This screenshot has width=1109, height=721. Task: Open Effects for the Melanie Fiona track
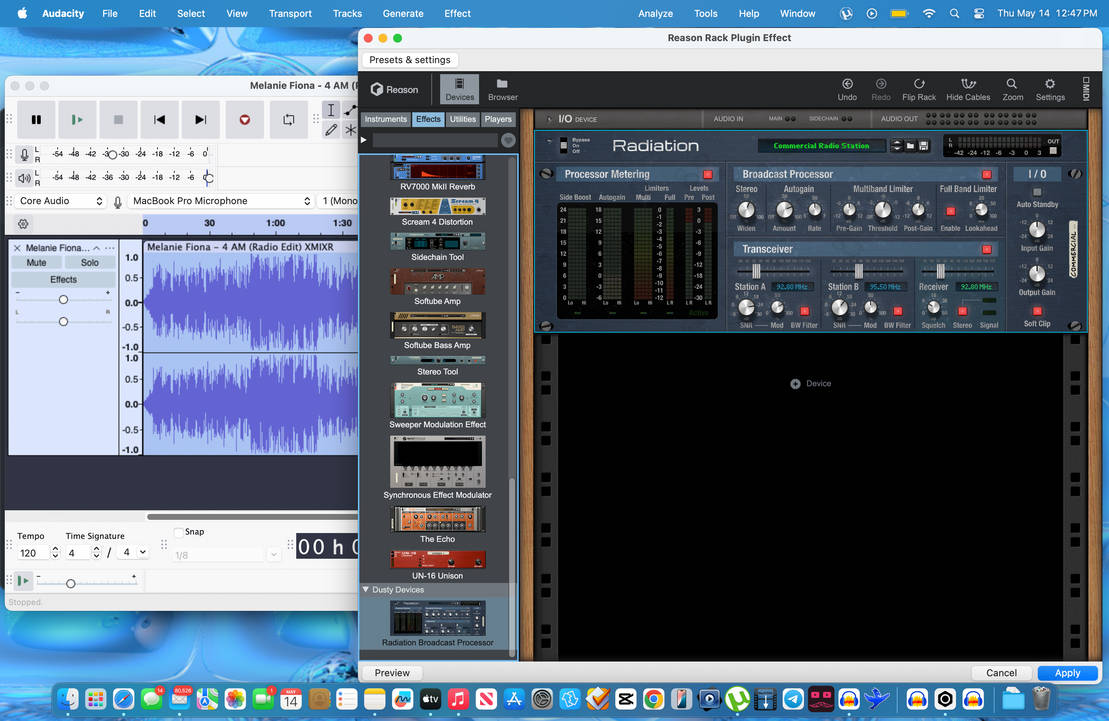[64, 279]
